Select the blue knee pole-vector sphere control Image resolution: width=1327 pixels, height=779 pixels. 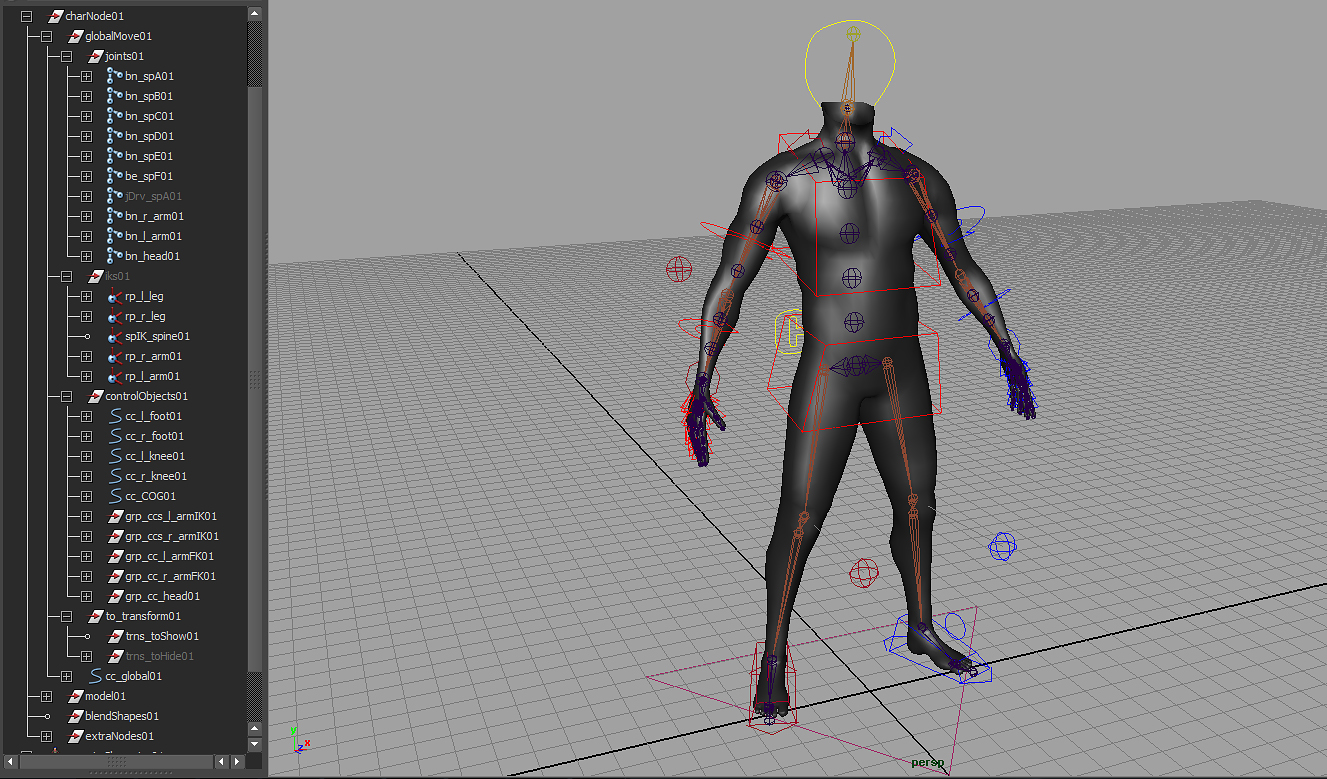(1002, 546)
